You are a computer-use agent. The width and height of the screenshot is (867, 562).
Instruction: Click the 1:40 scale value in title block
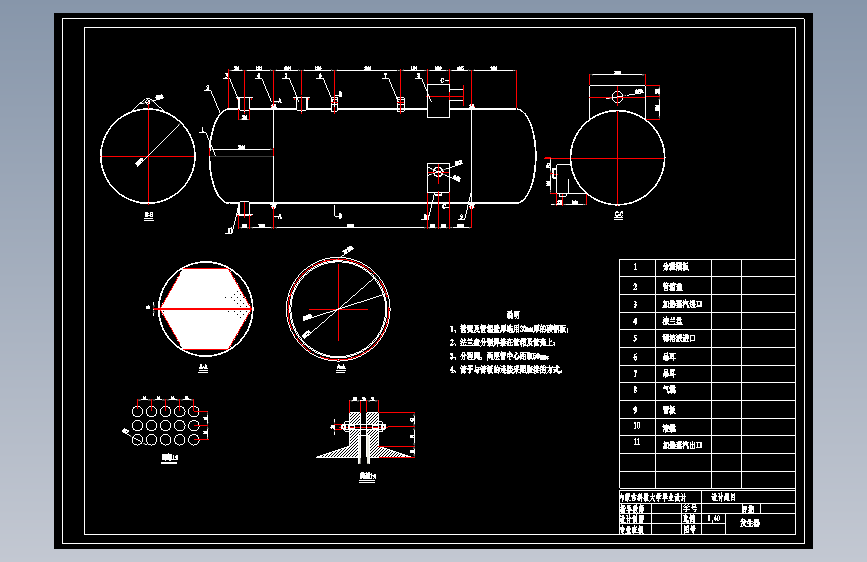point(714,518)
